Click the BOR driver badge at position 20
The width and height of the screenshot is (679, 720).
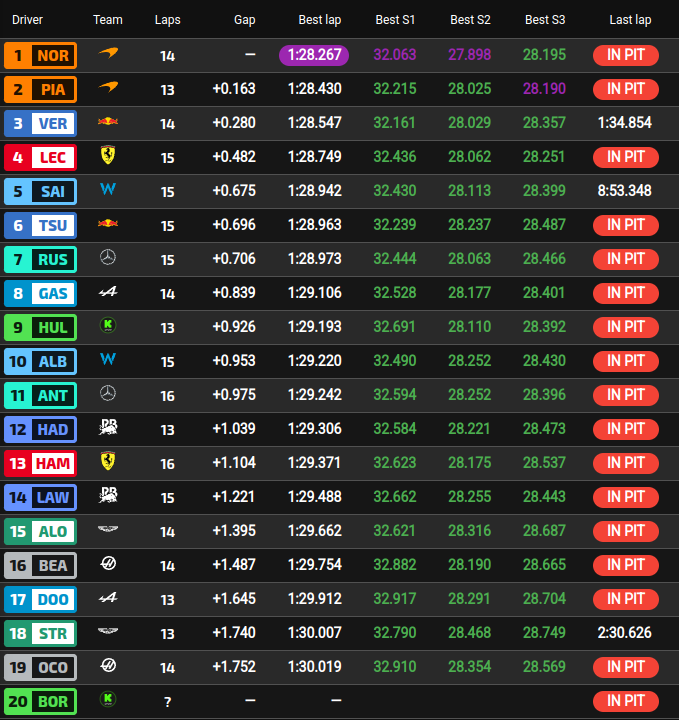click(x=40, y=701)
